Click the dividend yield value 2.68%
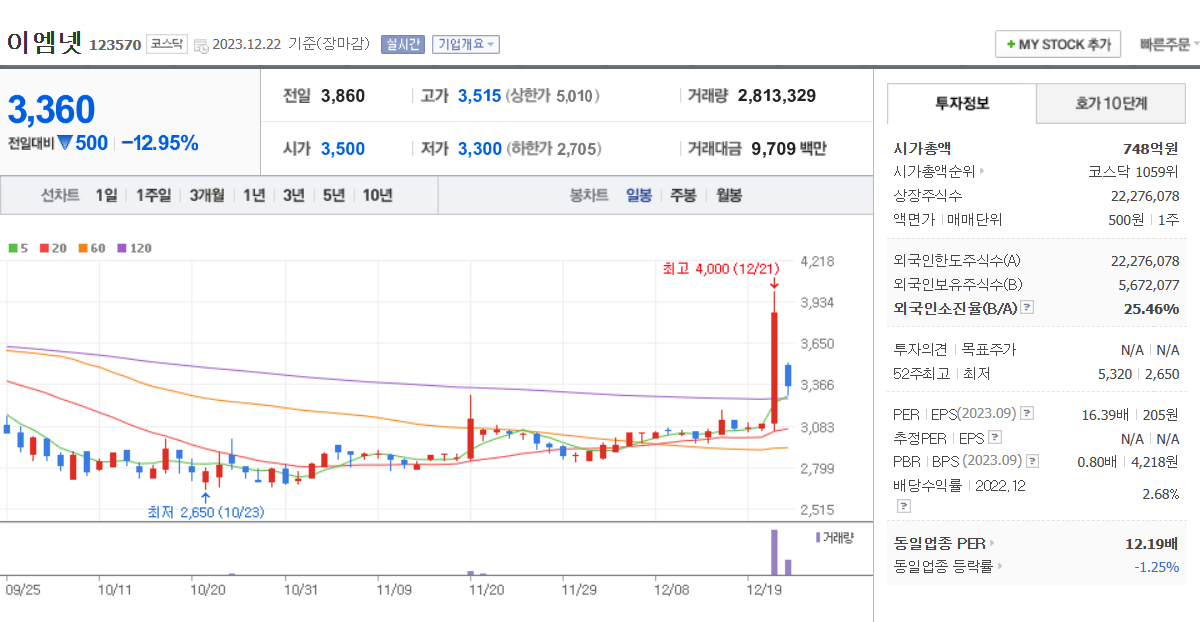The height and width of the screenshot is (622, 1202). click(x=1161, y=494)
